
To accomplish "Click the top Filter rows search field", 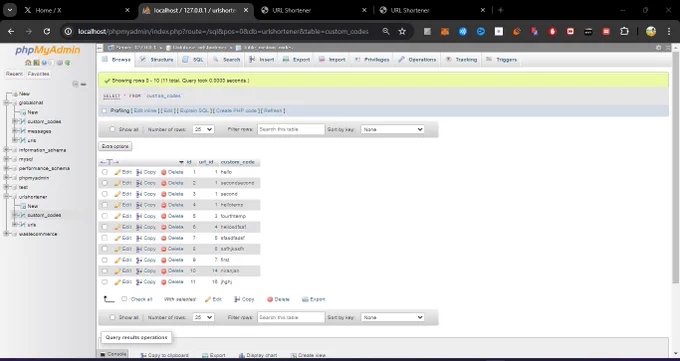I will [291, 129].
